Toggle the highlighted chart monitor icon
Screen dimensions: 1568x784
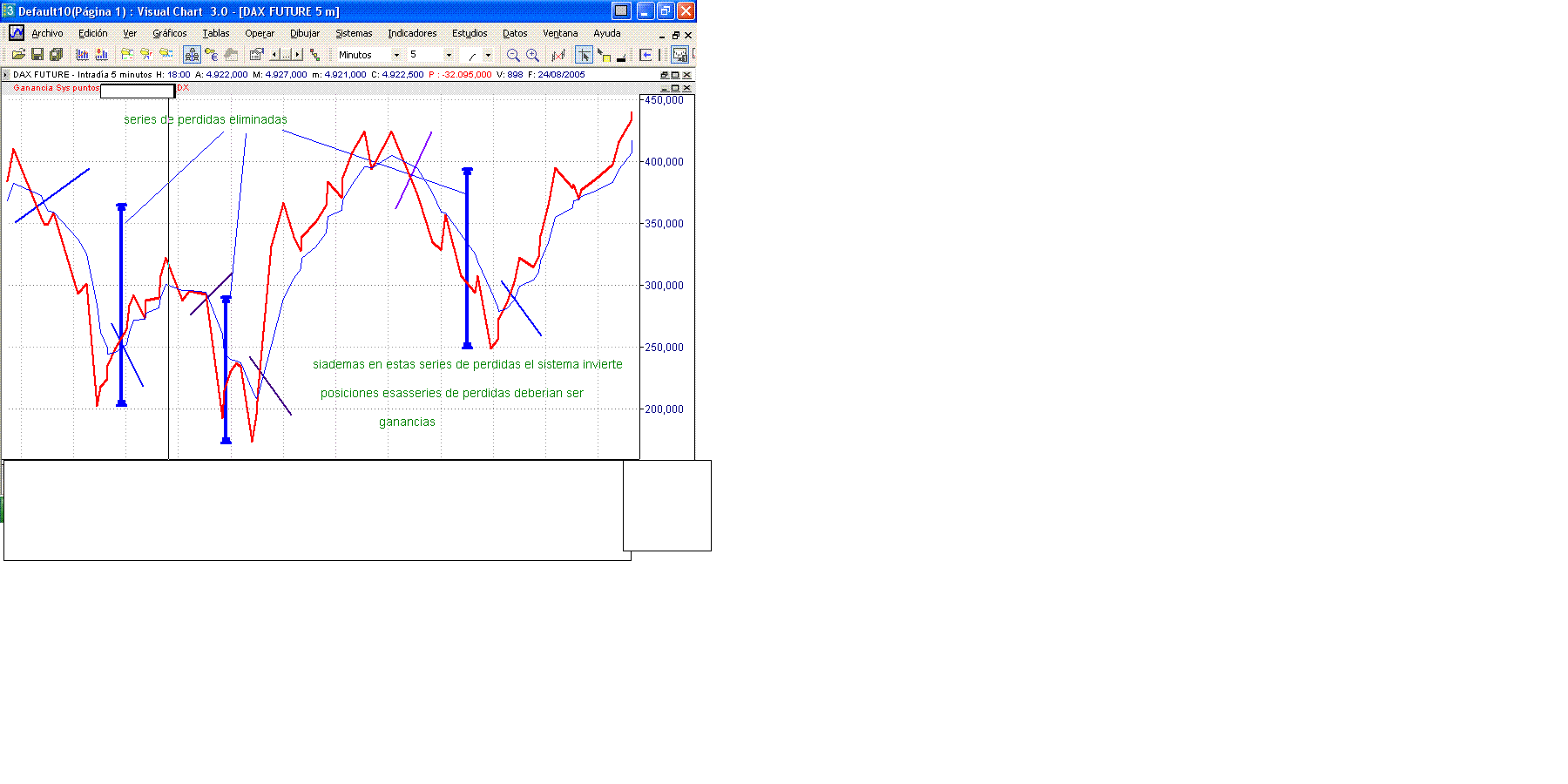679,54
